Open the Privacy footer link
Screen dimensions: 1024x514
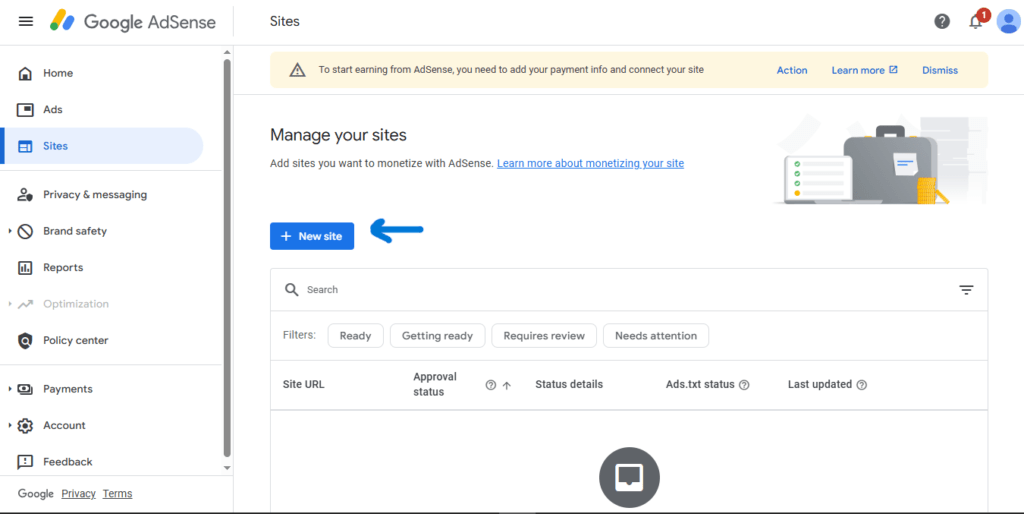click(78, 494)
